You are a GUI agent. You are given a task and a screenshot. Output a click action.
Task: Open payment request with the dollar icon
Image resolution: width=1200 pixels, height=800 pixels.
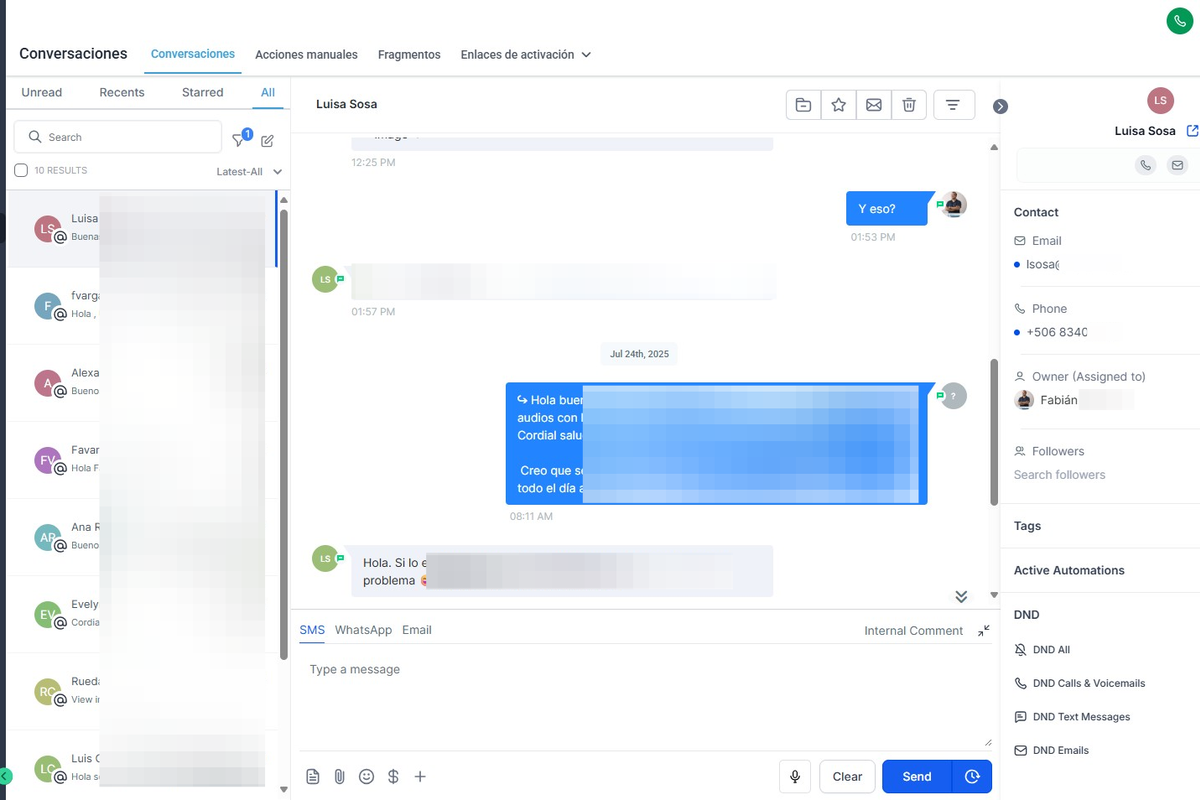point(393,776)
